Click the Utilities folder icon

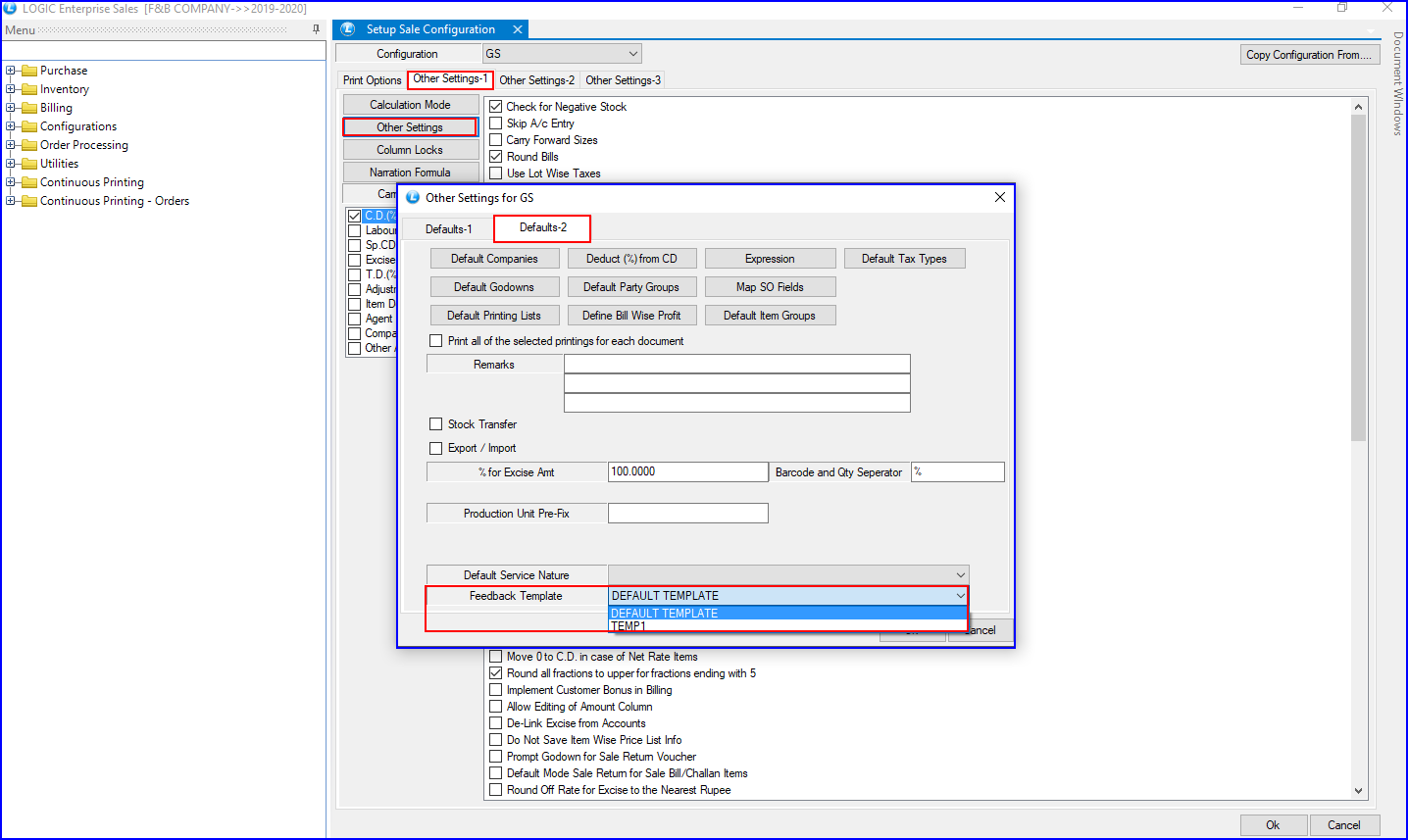click(29, 164)
